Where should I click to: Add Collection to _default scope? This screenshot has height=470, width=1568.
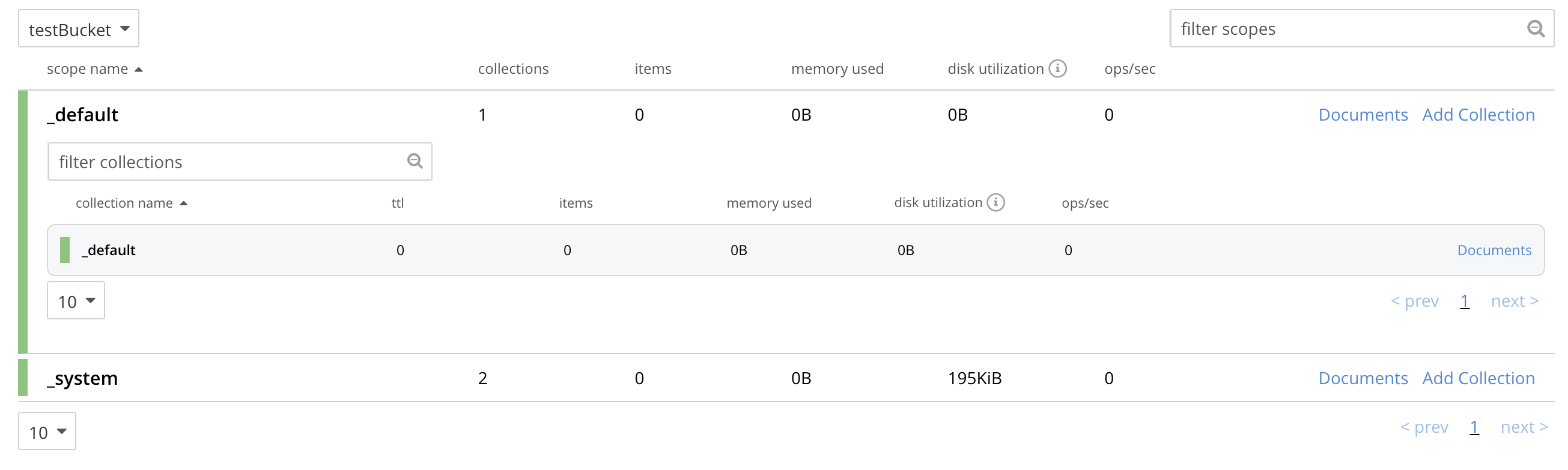1478,115
